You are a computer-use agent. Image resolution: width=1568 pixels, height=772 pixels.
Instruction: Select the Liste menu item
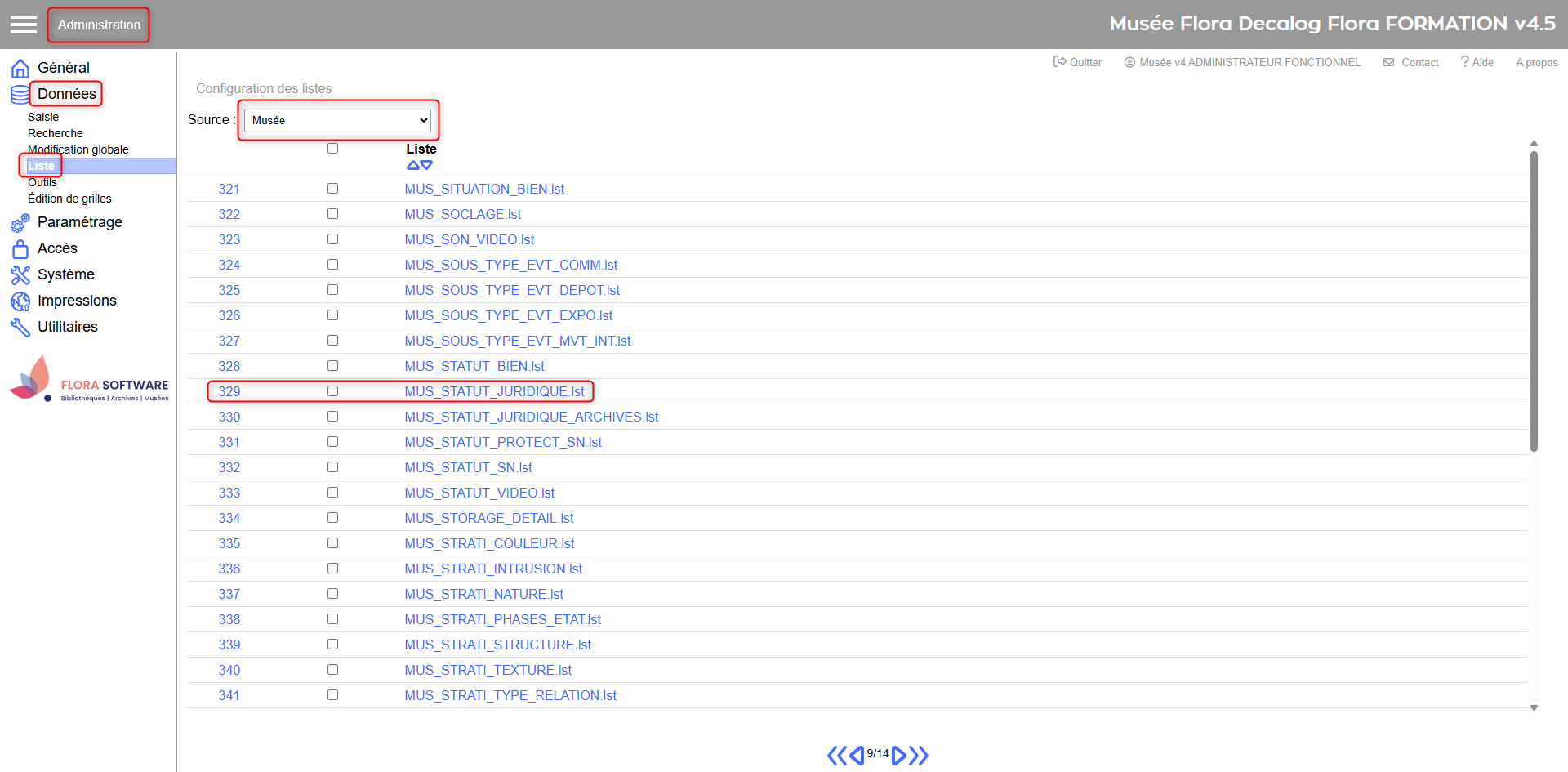coord(41,166)
